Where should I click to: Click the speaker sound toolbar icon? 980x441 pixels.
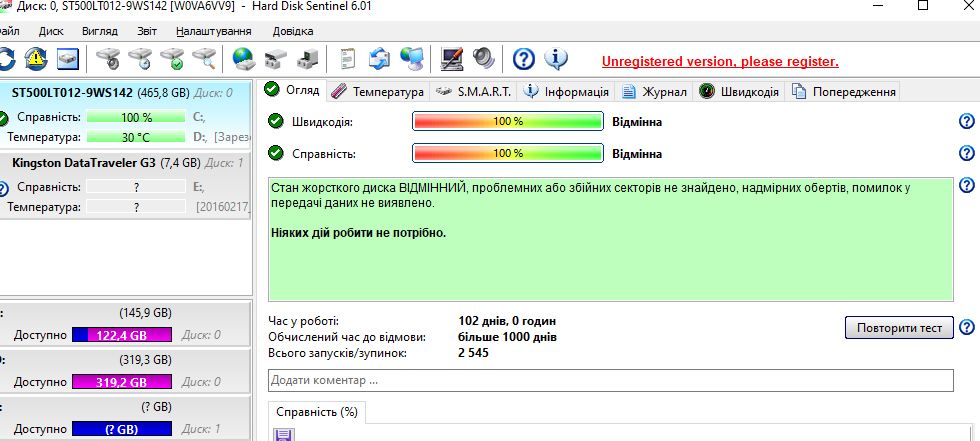tap(483, 59)
